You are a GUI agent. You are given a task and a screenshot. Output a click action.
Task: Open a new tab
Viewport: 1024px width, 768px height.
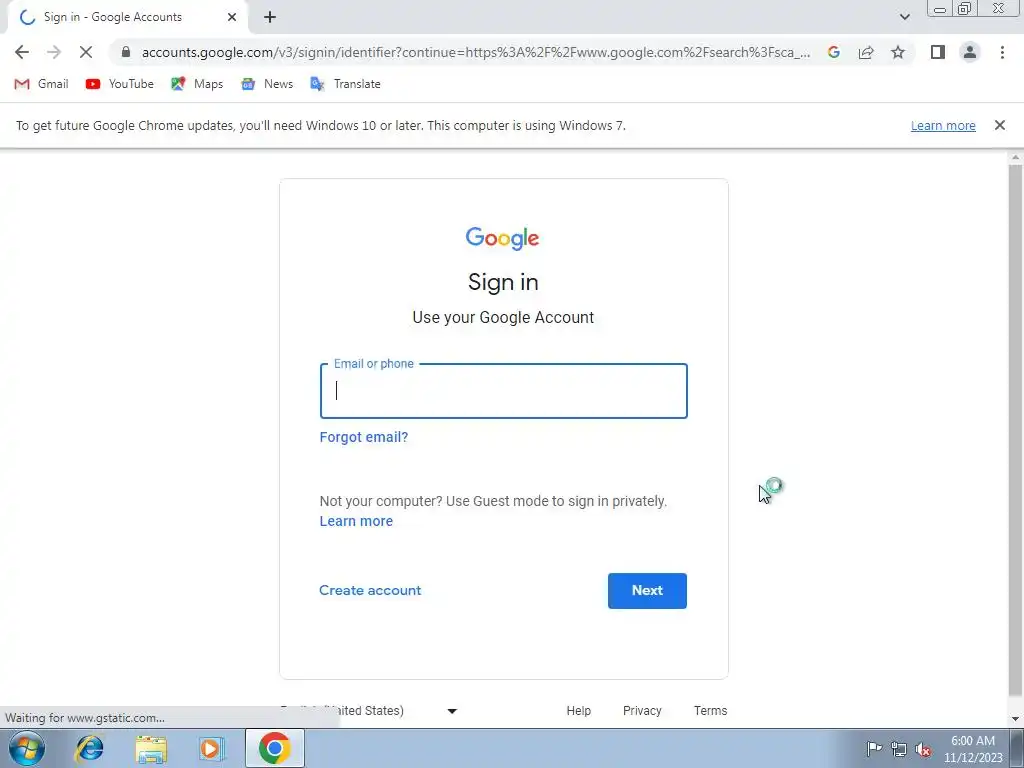click(270, 17)
